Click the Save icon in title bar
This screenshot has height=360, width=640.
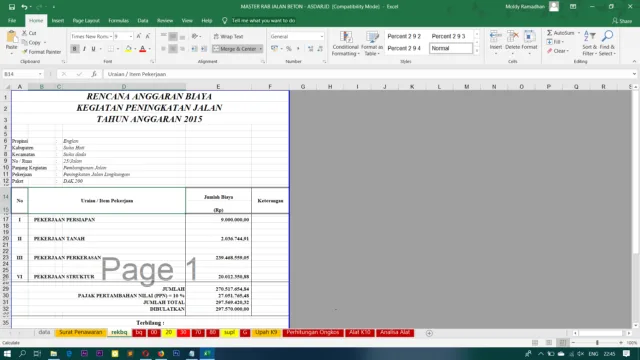pos(12,7)
